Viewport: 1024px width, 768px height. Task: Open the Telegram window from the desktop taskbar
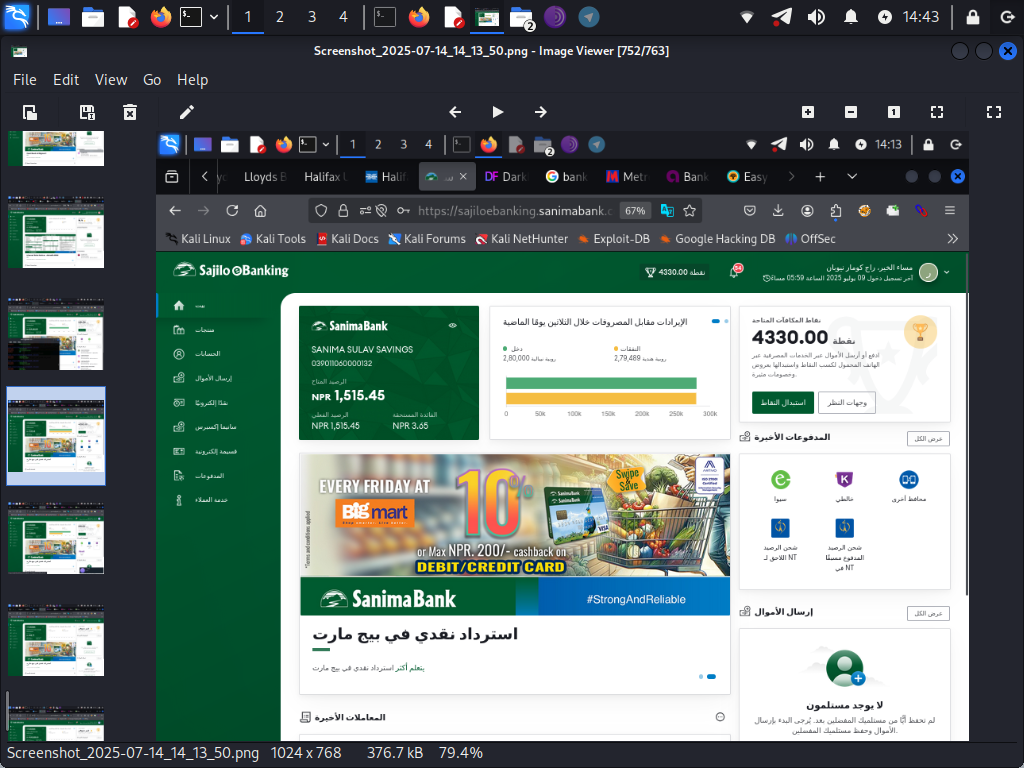[x=588, y=17]
